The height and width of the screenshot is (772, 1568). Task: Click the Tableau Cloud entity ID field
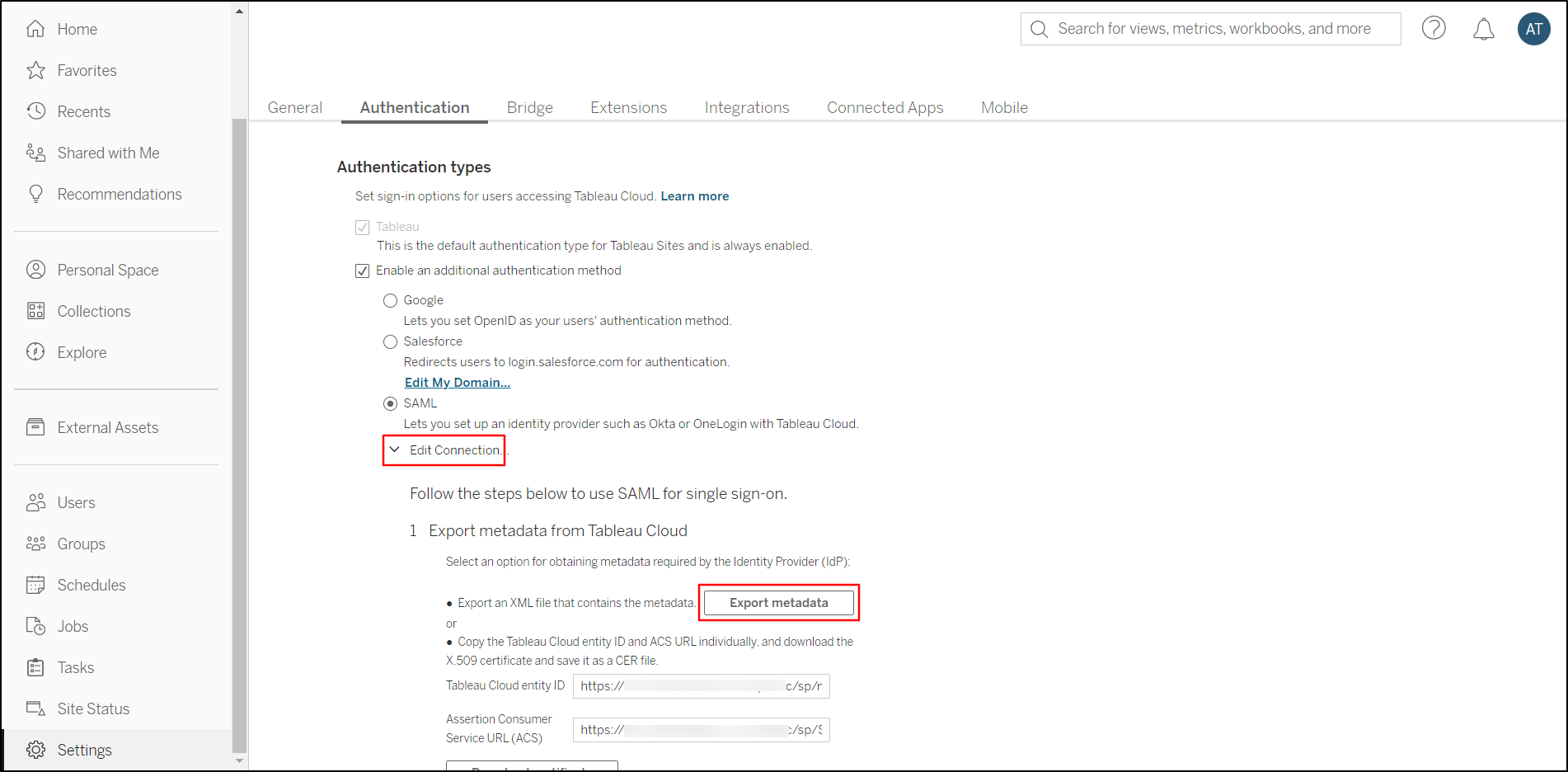click(701, 686)
